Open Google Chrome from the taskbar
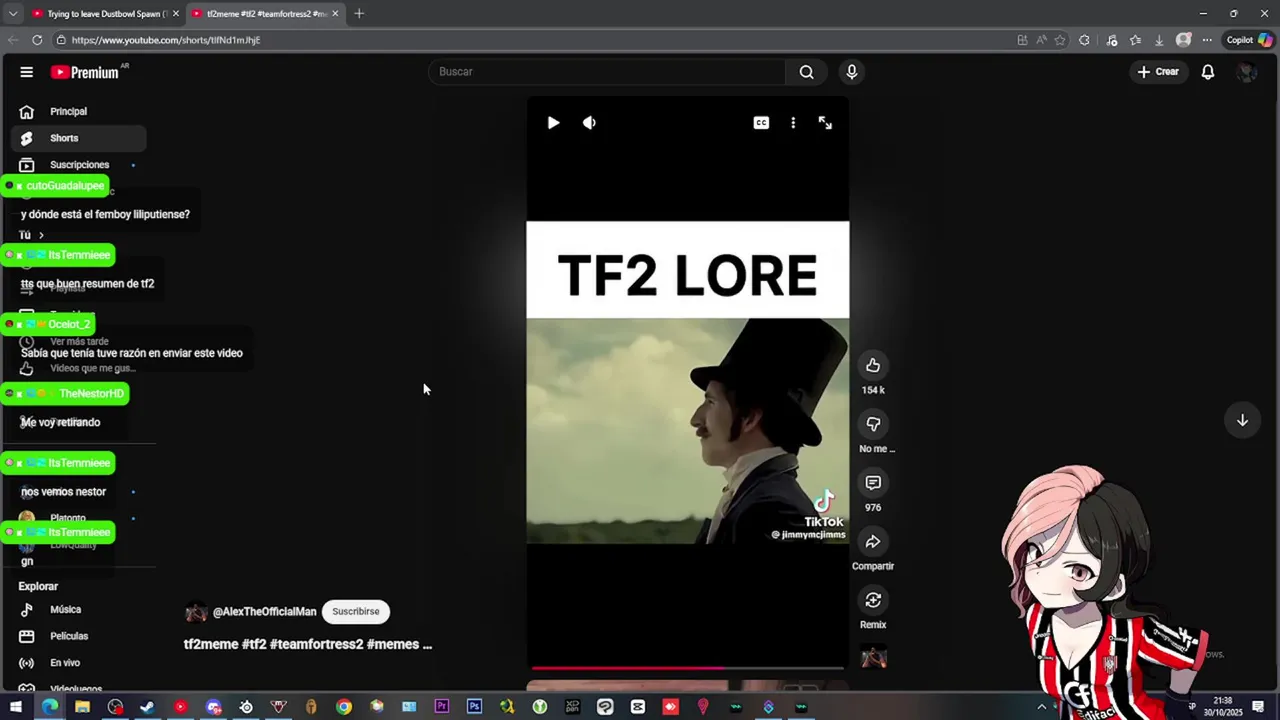Screen dimensions: 1280x720 click(x=344, y=707)
